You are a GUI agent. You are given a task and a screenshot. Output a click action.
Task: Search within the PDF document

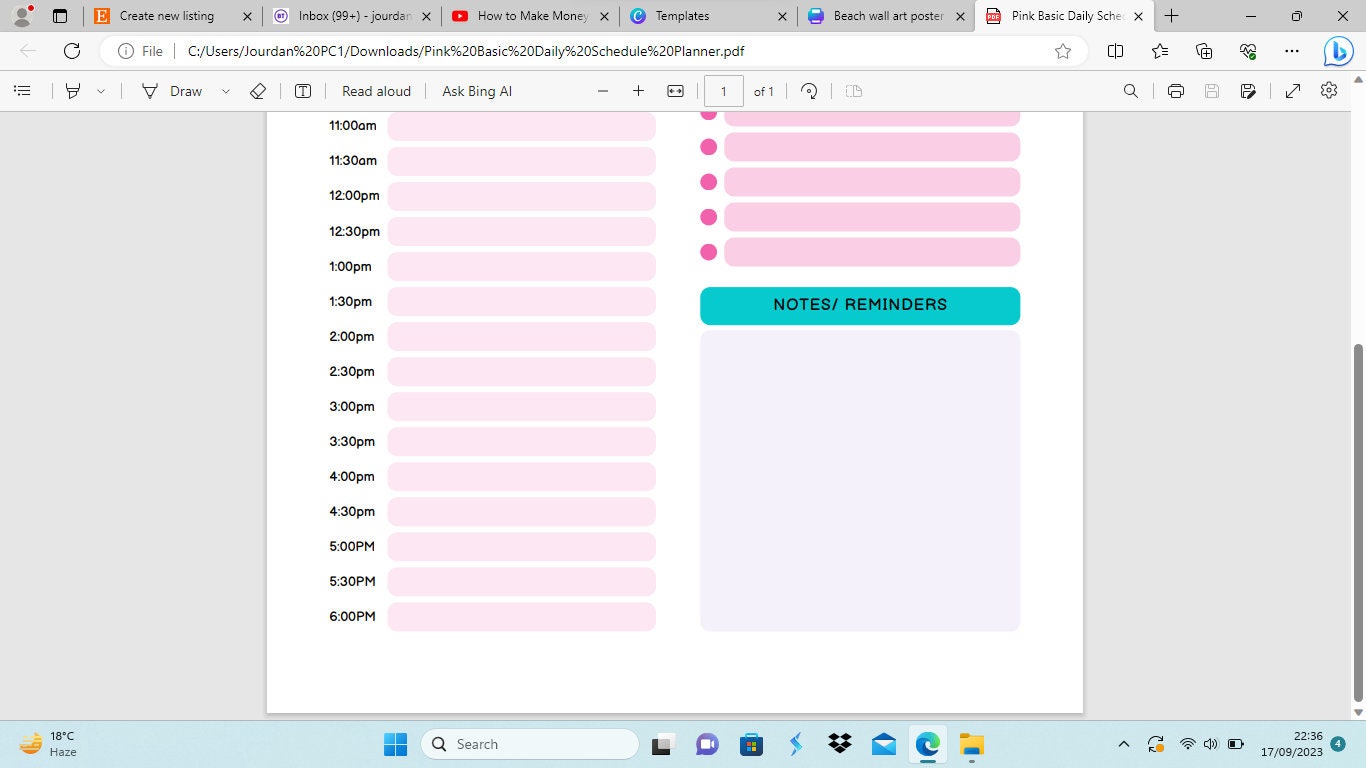pyautogui.click(x=1130, y=91)
